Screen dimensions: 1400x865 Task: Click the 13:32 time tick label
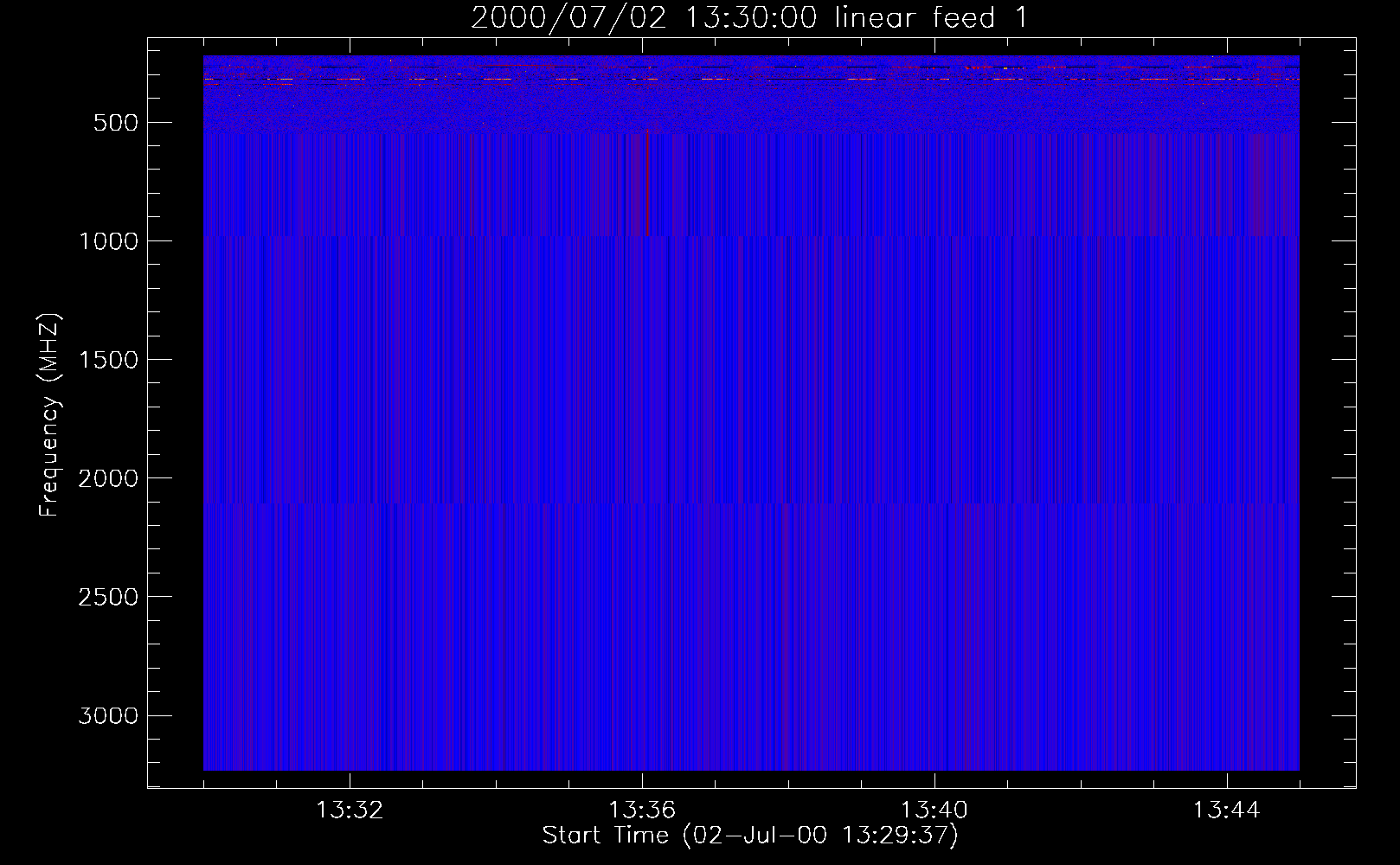click(x=350, y=811)
